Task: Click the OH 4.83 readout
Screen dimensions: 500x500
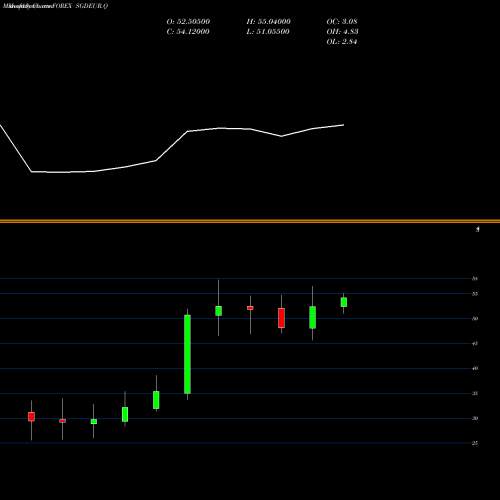Action: (x=343, y=32)
